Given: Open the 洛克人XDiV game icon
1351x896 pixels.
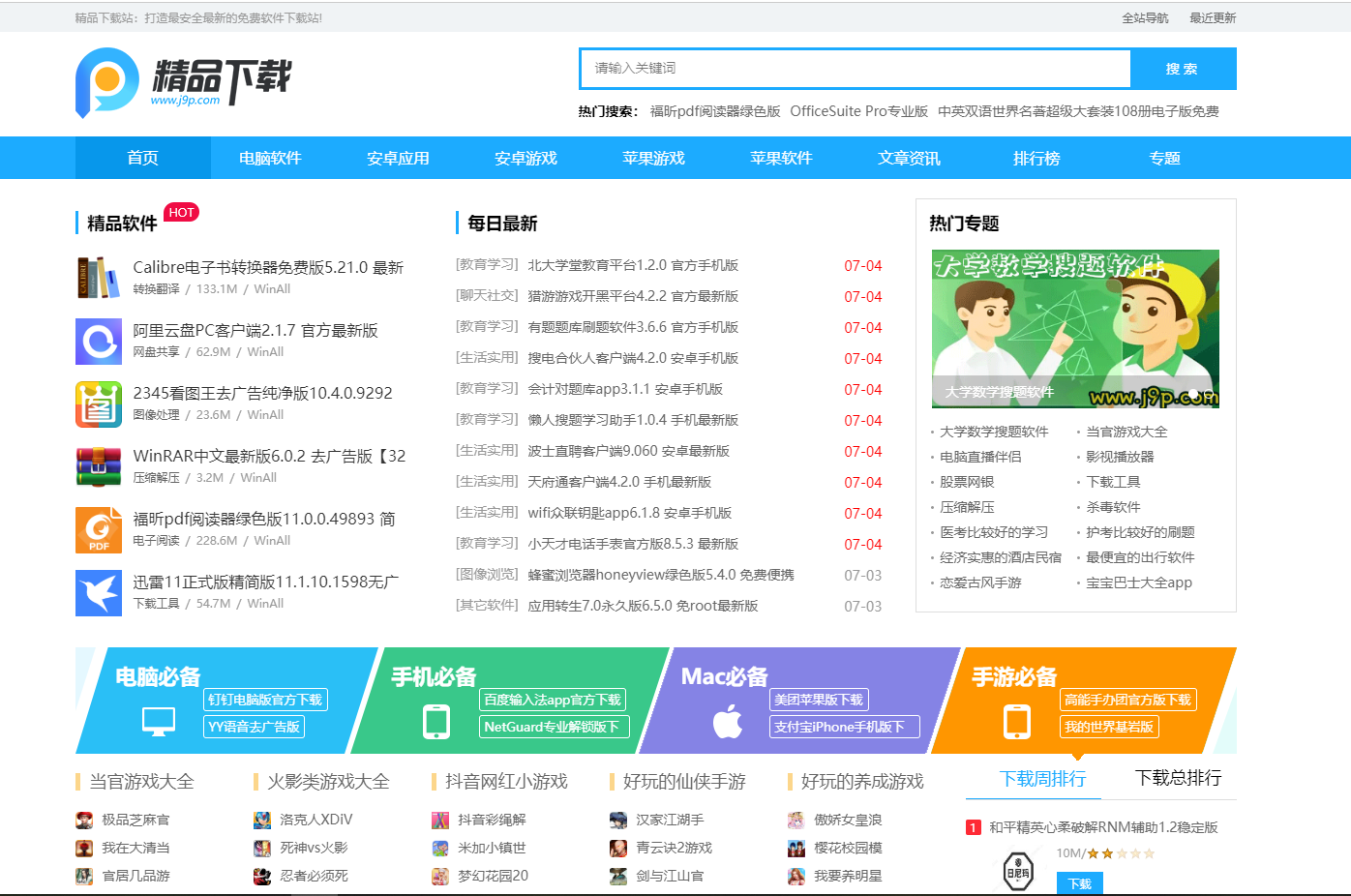Looking at the screenshot, I should tap(262, 821).
